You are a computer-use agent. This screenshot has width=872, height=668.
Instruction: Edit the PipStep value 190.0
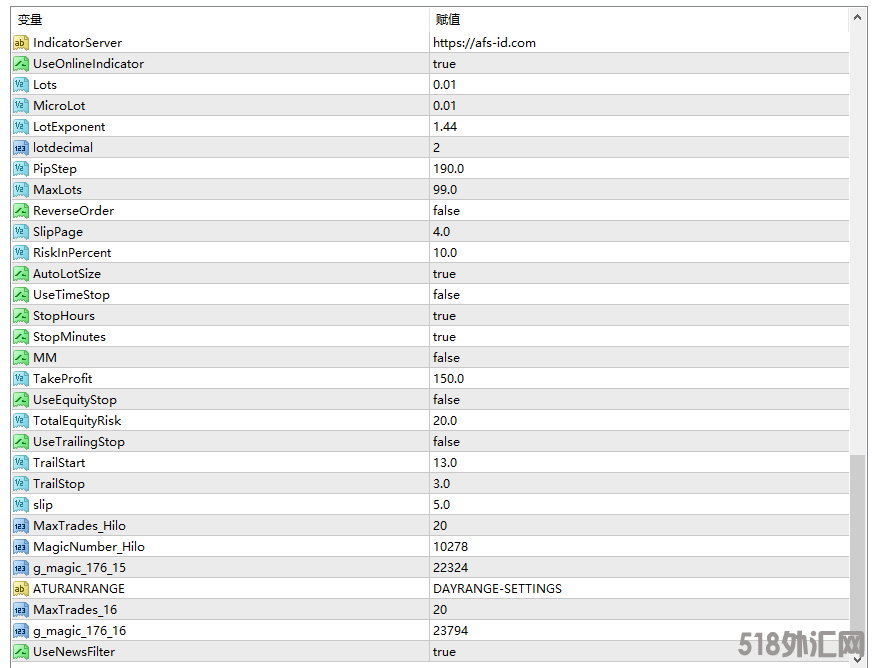pos(448,169)
